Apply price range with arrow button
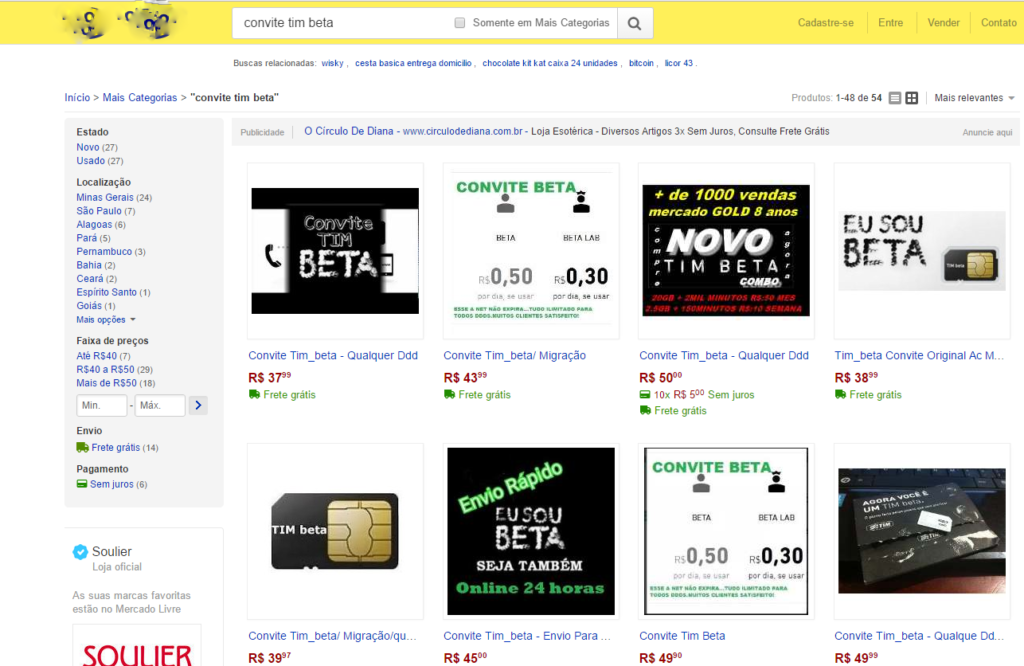This screenshot has width=1024, height=666. coord(198,405)
